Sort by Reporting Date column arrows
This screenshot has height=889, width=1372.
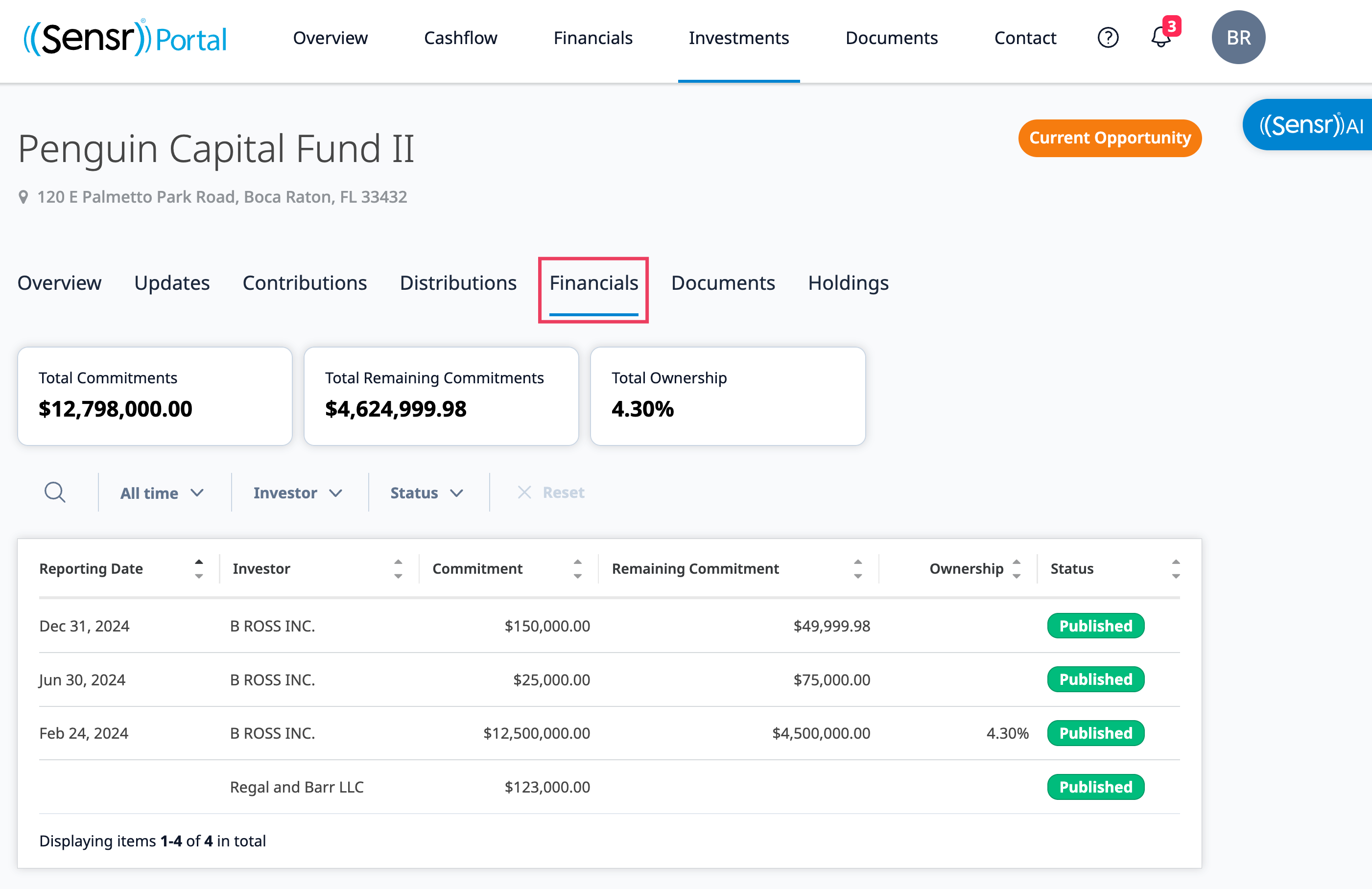(x=199, y=568)
